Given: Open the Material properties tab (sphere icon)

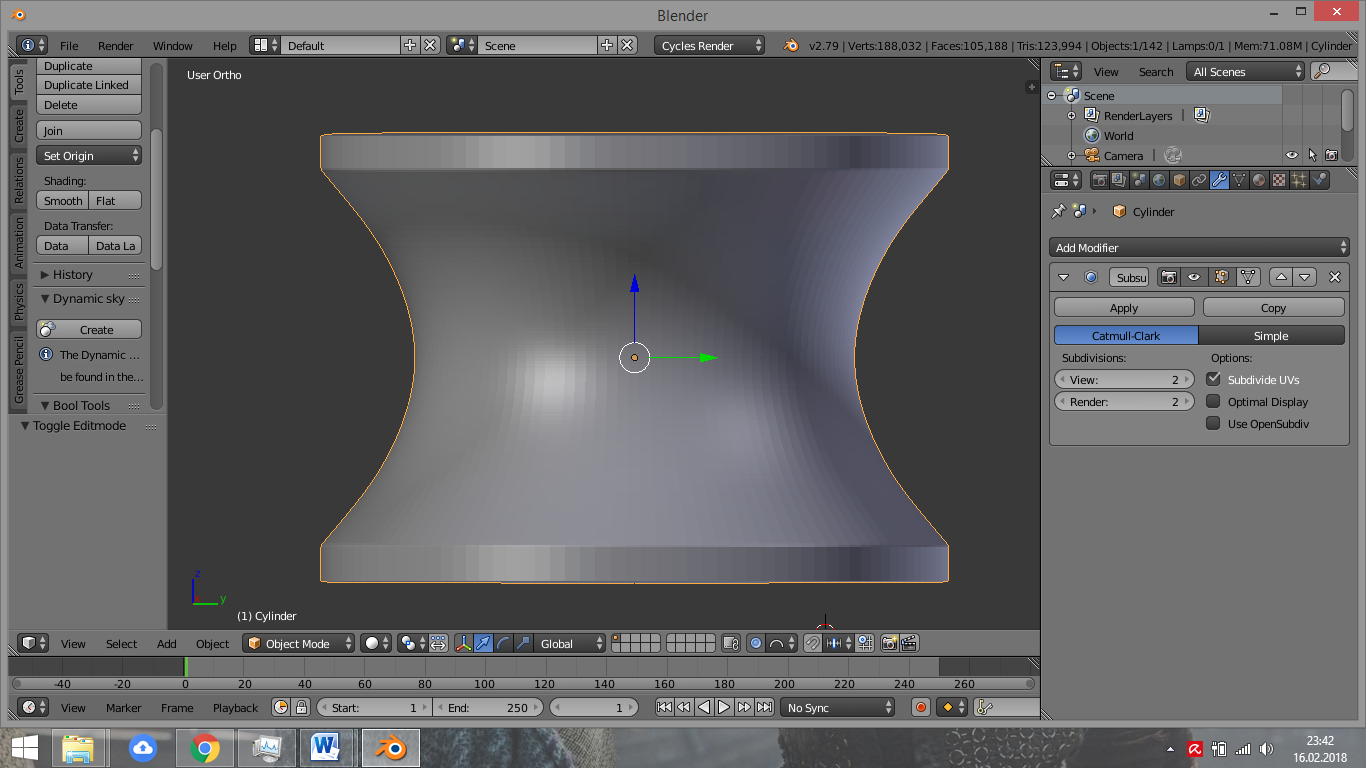Looking at the screenshot, I should 1259,180.
